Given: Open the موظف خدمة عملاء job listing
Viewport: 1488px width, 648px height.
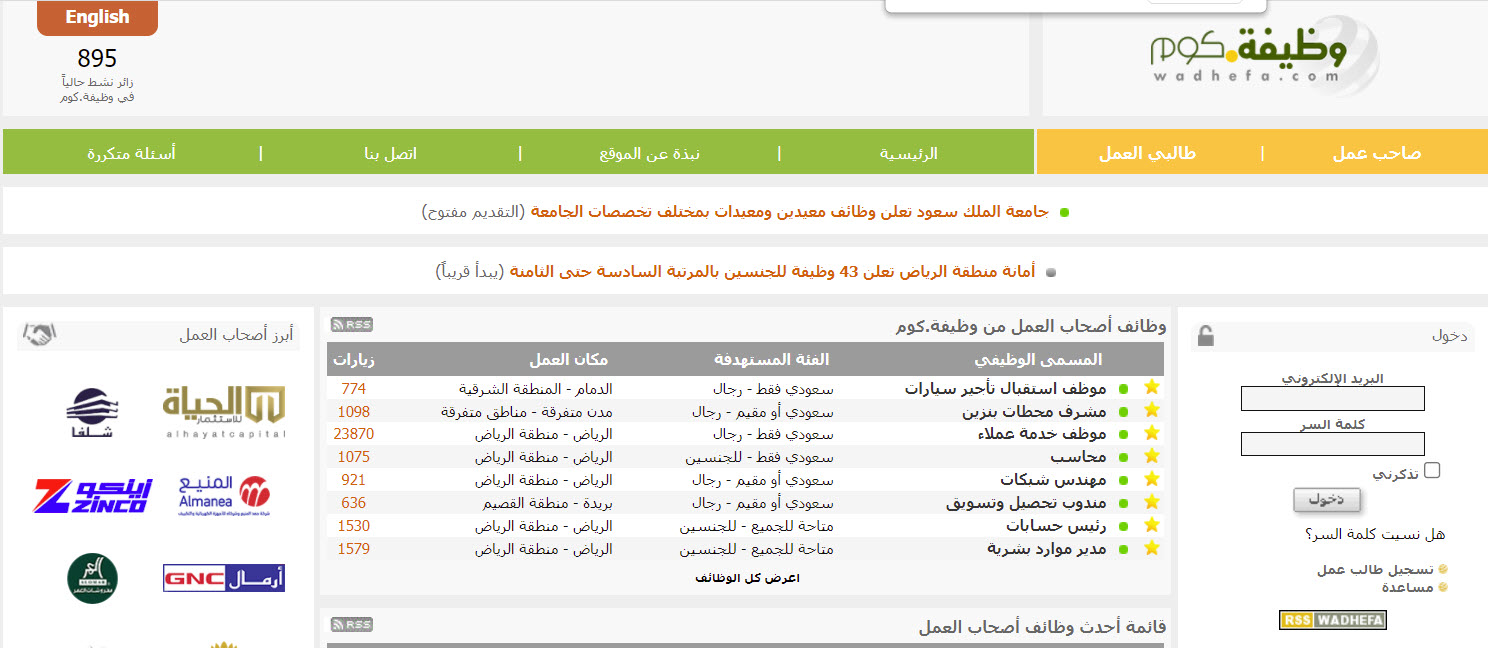Looking at the screenshot, I should 1042,434.
